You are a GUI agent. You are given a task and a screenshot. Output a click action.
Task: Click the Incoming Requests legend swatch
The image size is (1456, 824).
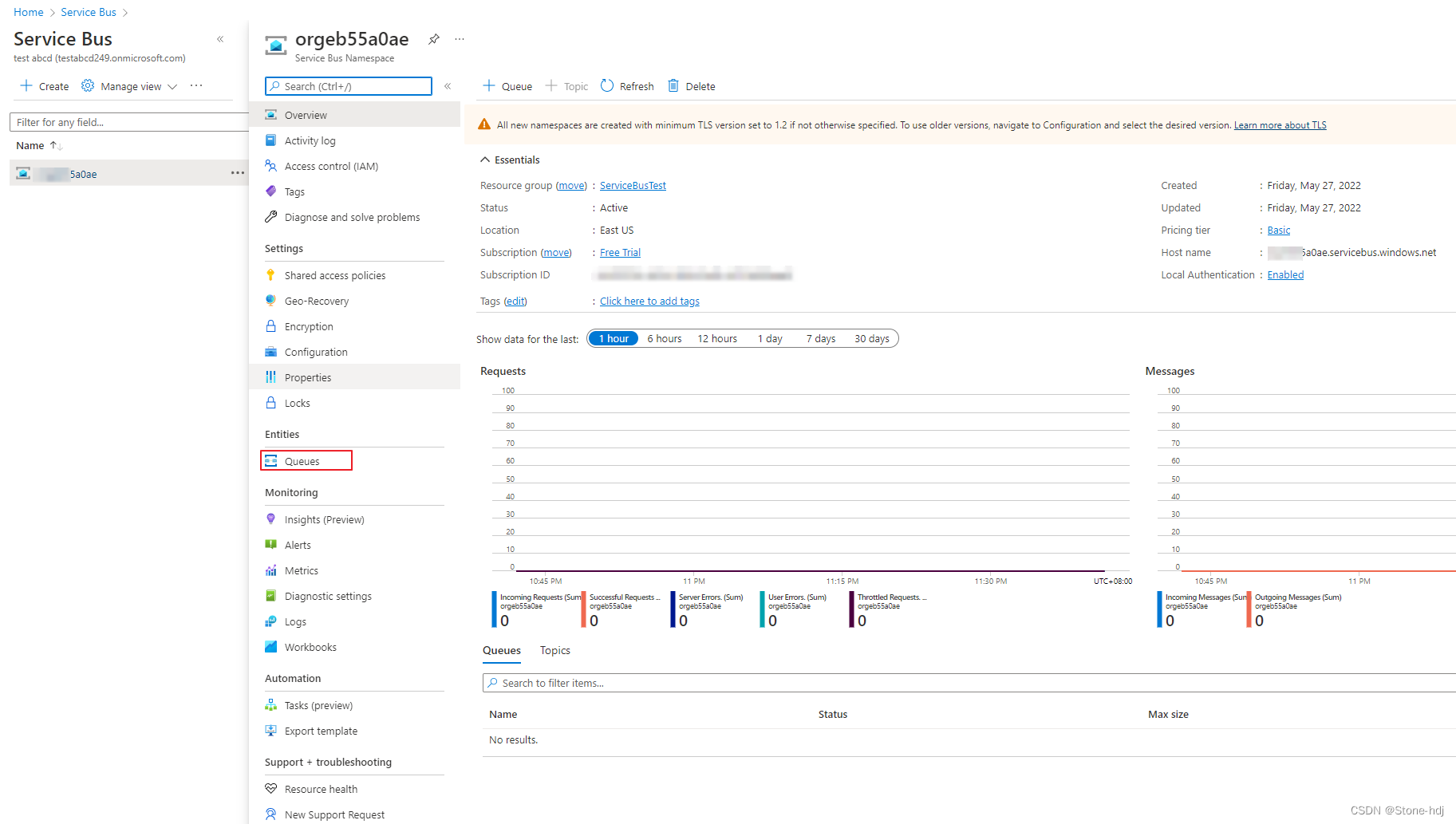click(x=494, y=609)
